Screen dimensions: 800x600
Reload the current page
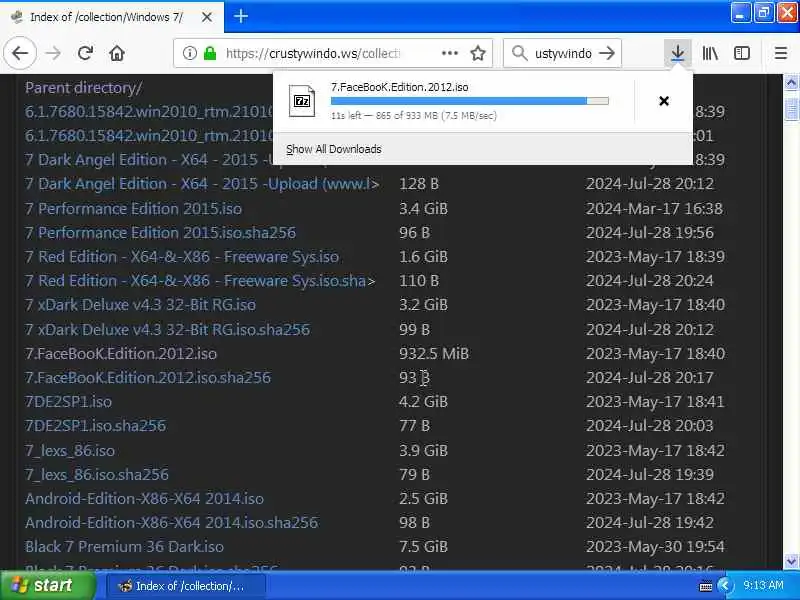click(x=85, y=53)
